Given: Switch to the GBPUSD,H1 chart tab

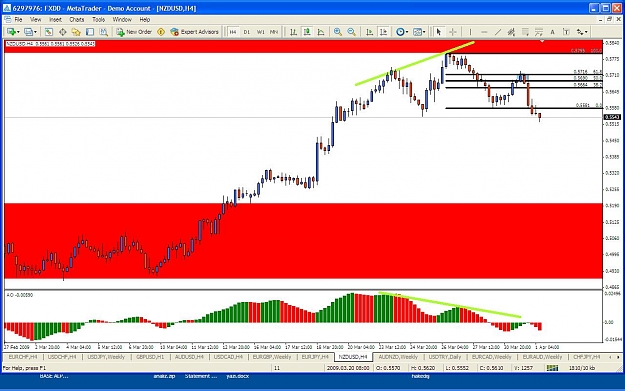Looking at the screenshot, I should tap(150, 357).
